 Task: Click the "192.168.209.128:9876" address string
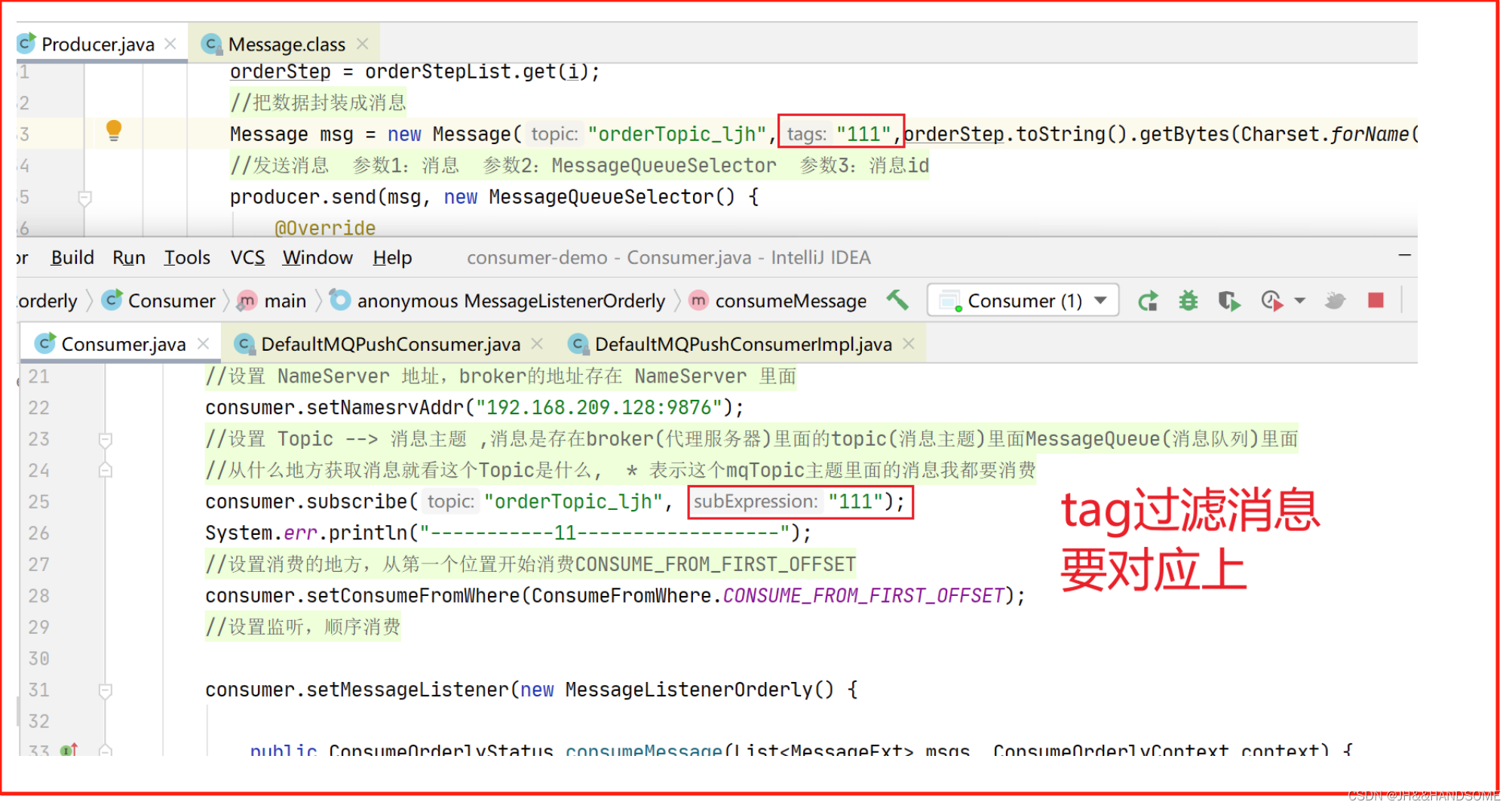click(599, 407)
